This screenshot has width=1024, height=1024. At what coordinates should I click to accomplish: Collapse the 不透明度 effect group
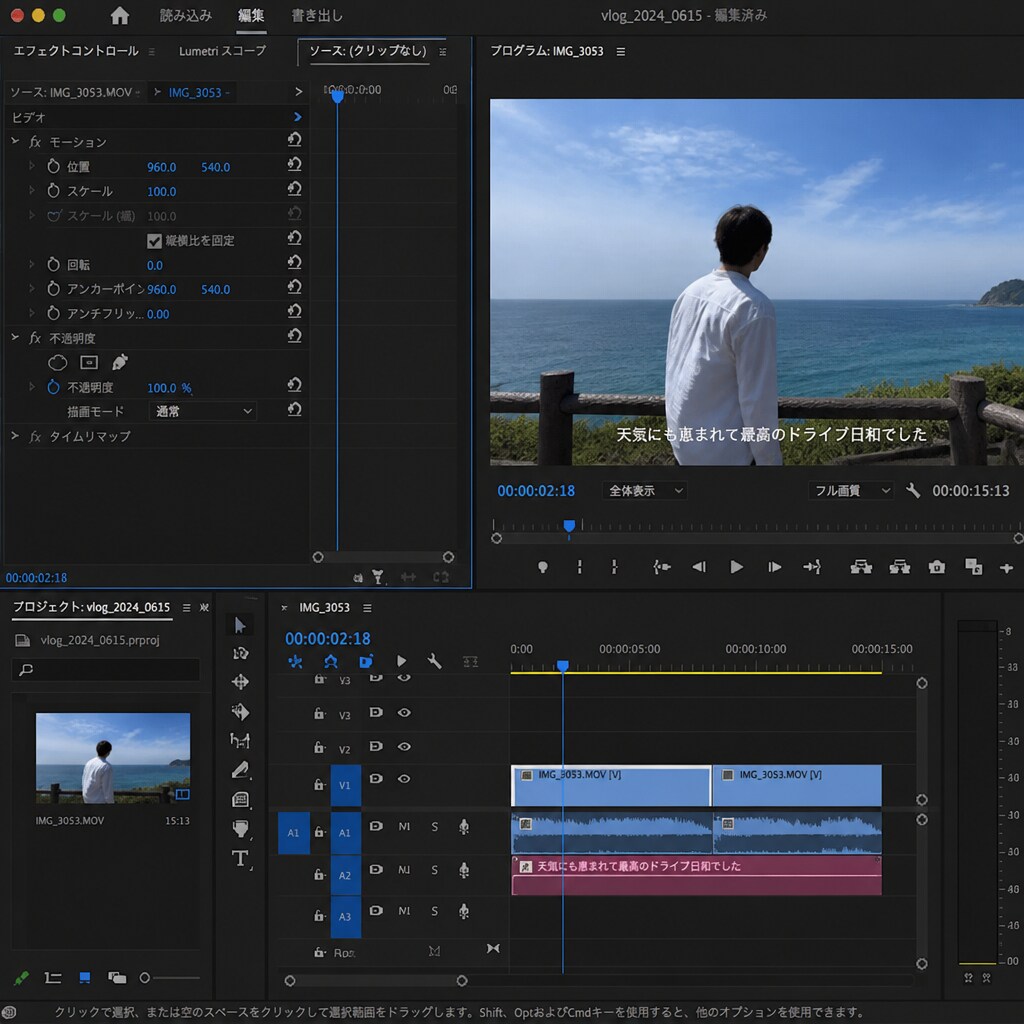click(15, 338)
